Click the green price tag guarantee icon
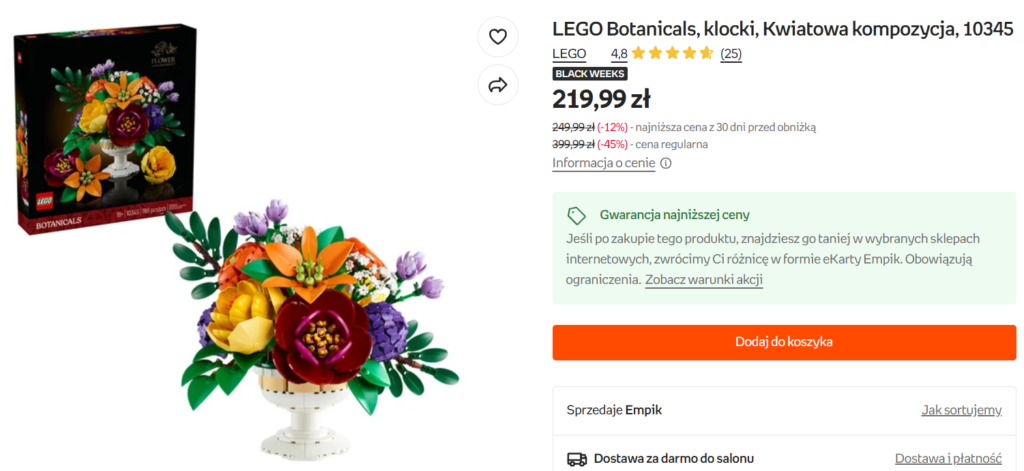The height and width of the screenshot is (471, 1024). tap(576, 215)
